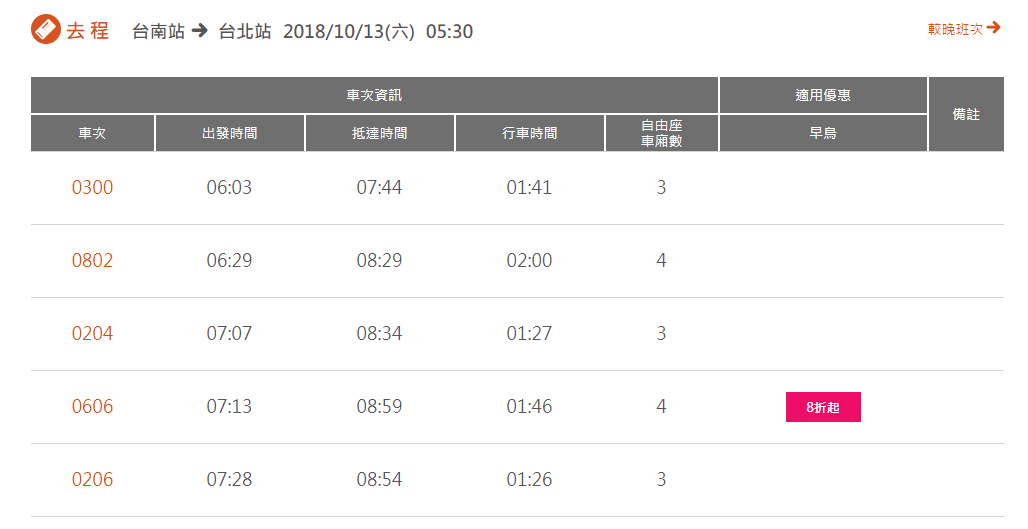Click the 06:03 departure time cell
Viewport: 1028px width, 529px height.
[x=229, y=187]
